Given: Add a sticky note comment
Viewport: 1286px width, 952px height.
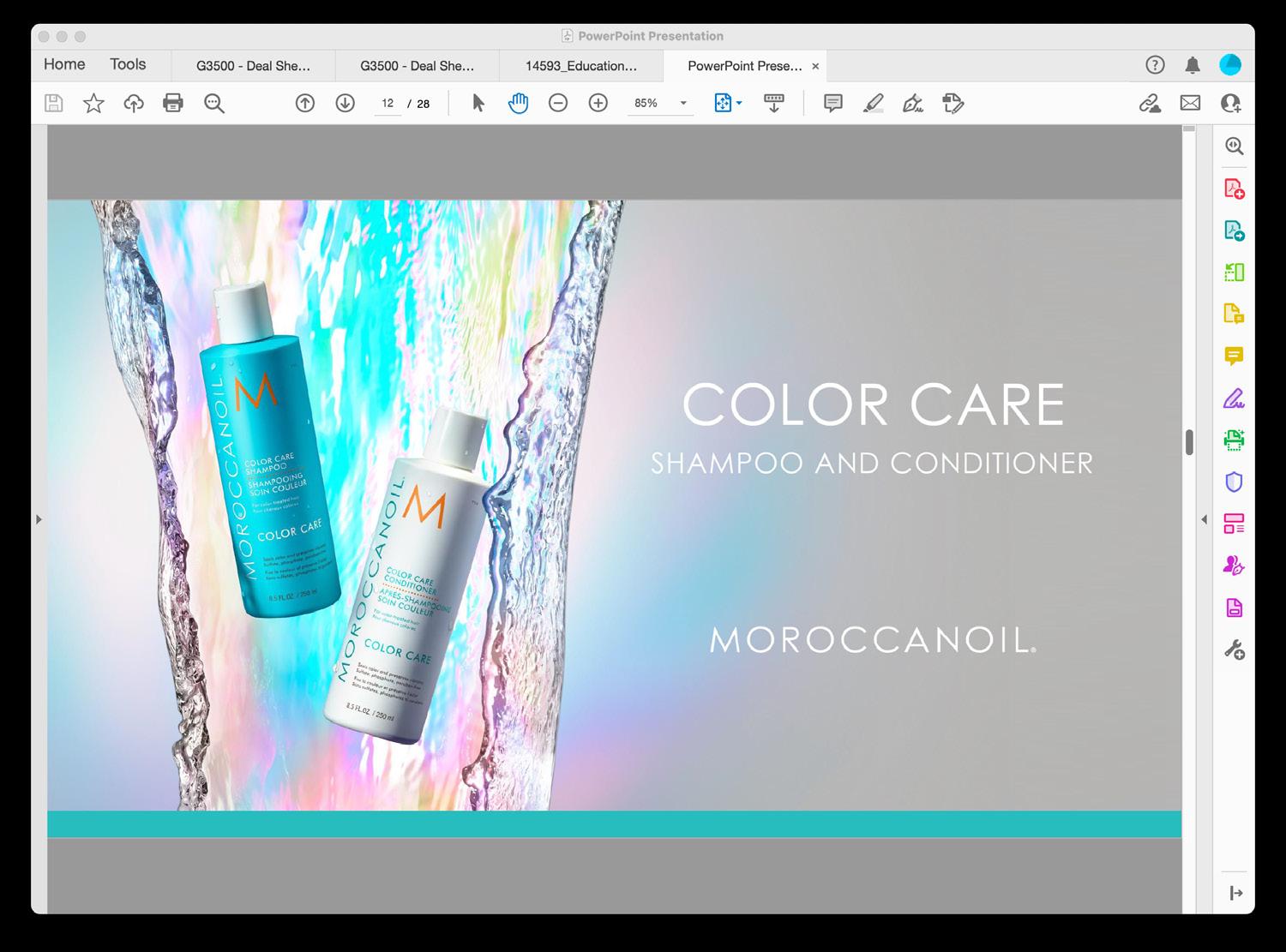Looking at the screenshot, I should tap(832, 104).
